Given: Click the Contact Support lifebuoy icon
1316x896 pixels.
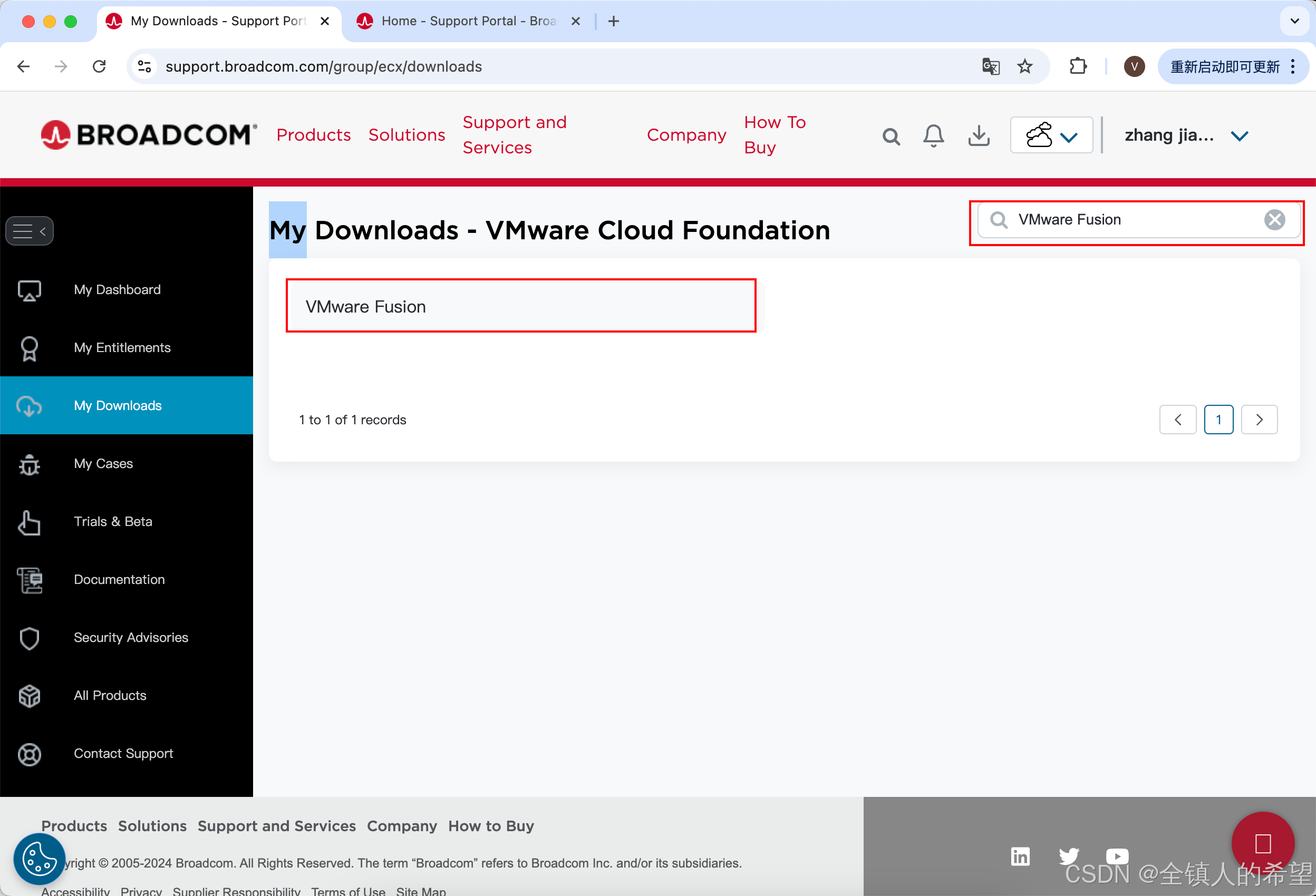Looking at the screenshot, I should point(30,754).
